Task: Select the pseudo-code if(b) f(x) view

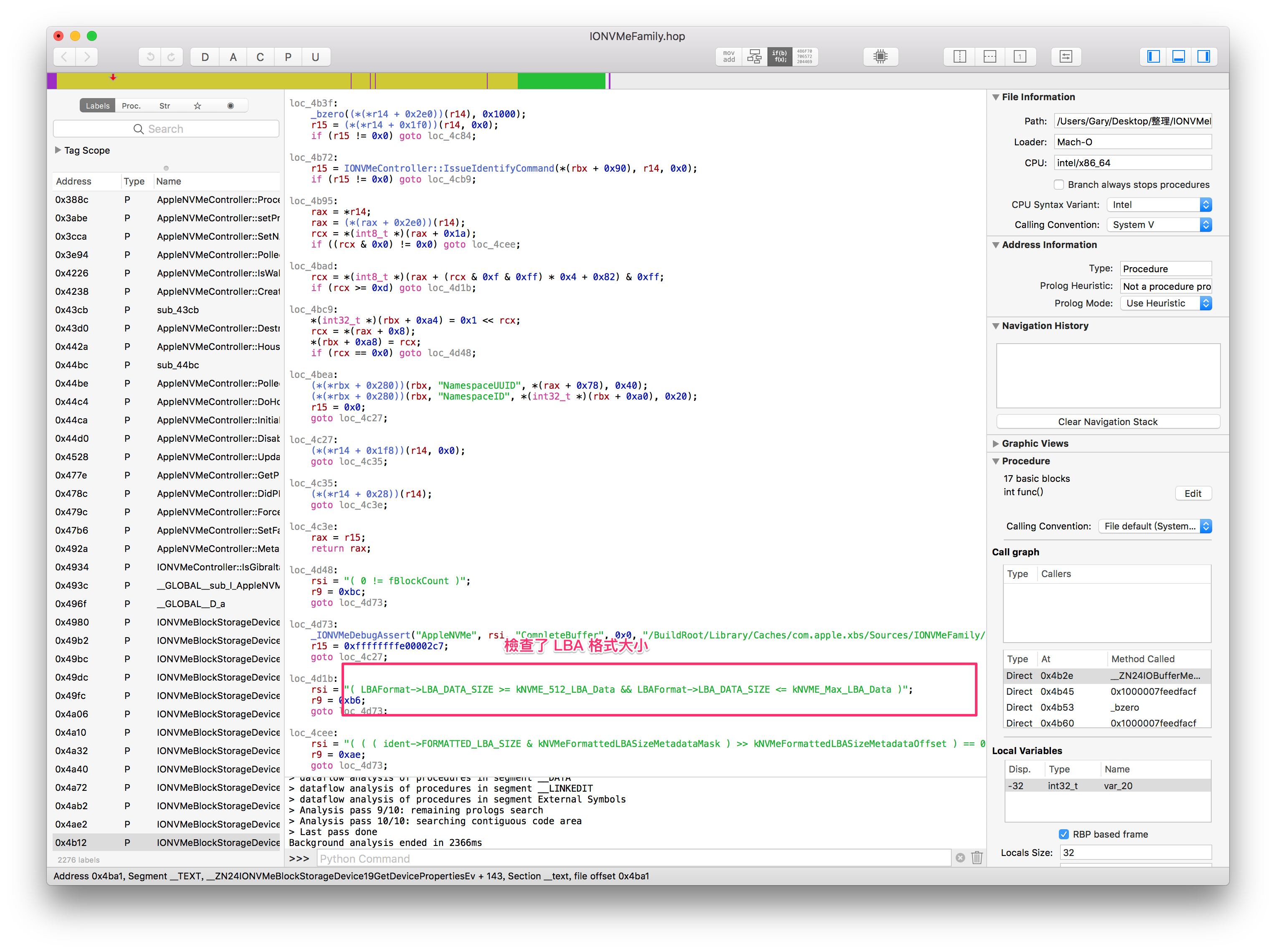Action: [780, 56]
